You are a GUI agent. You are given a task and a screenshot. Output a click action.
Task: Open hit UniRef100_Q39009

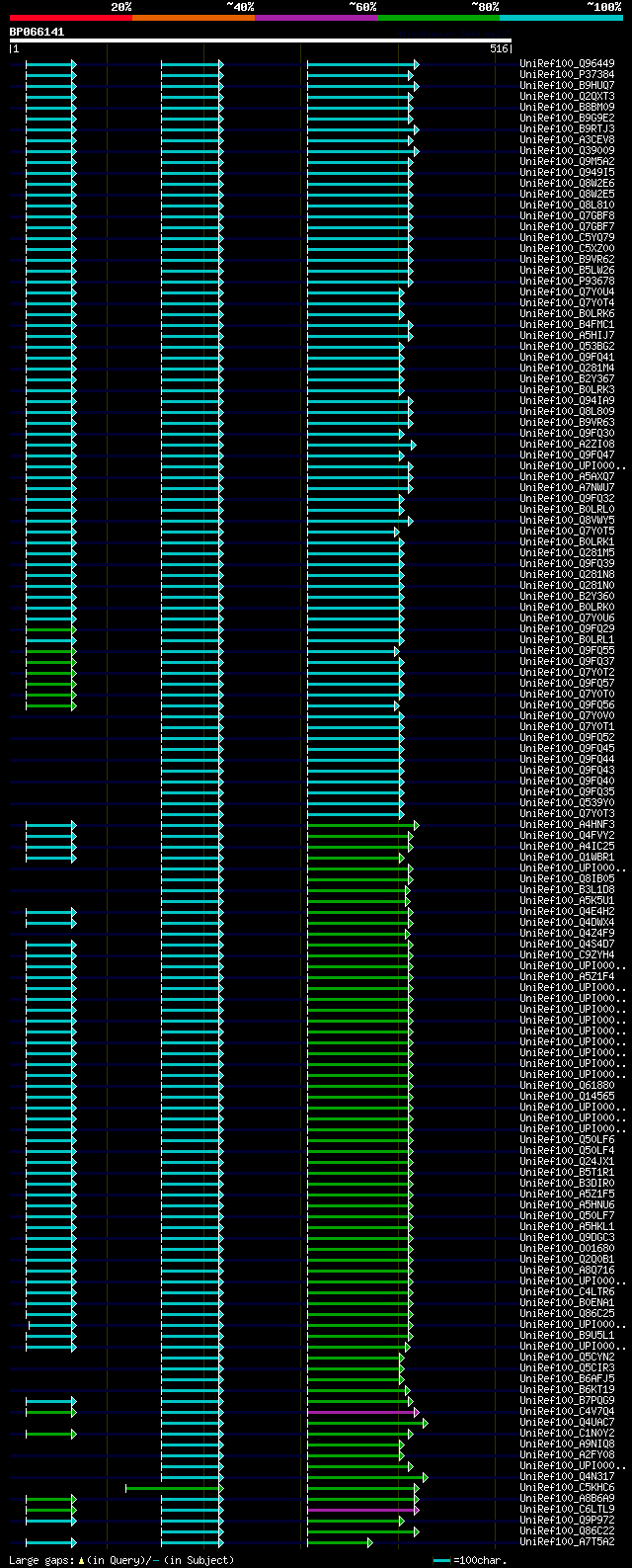[x=567, y=151]
